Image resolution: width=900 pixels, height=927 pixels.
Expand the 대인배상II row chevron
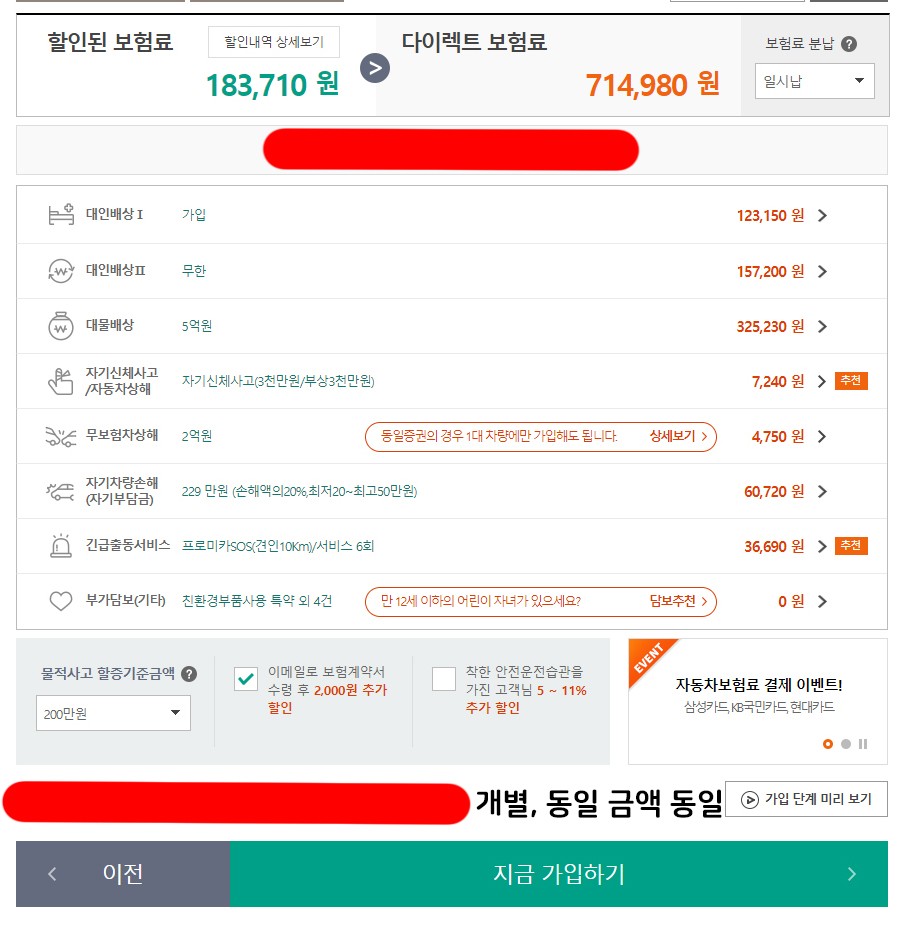(822, 271)
